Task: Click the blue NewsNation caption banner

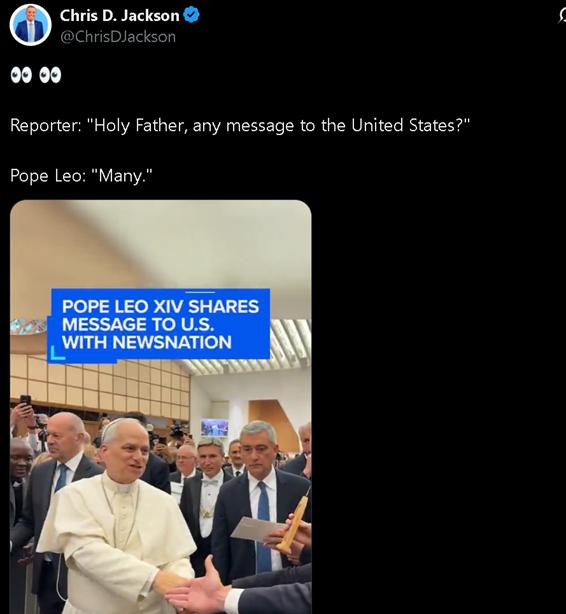Action: pos(159,324)
